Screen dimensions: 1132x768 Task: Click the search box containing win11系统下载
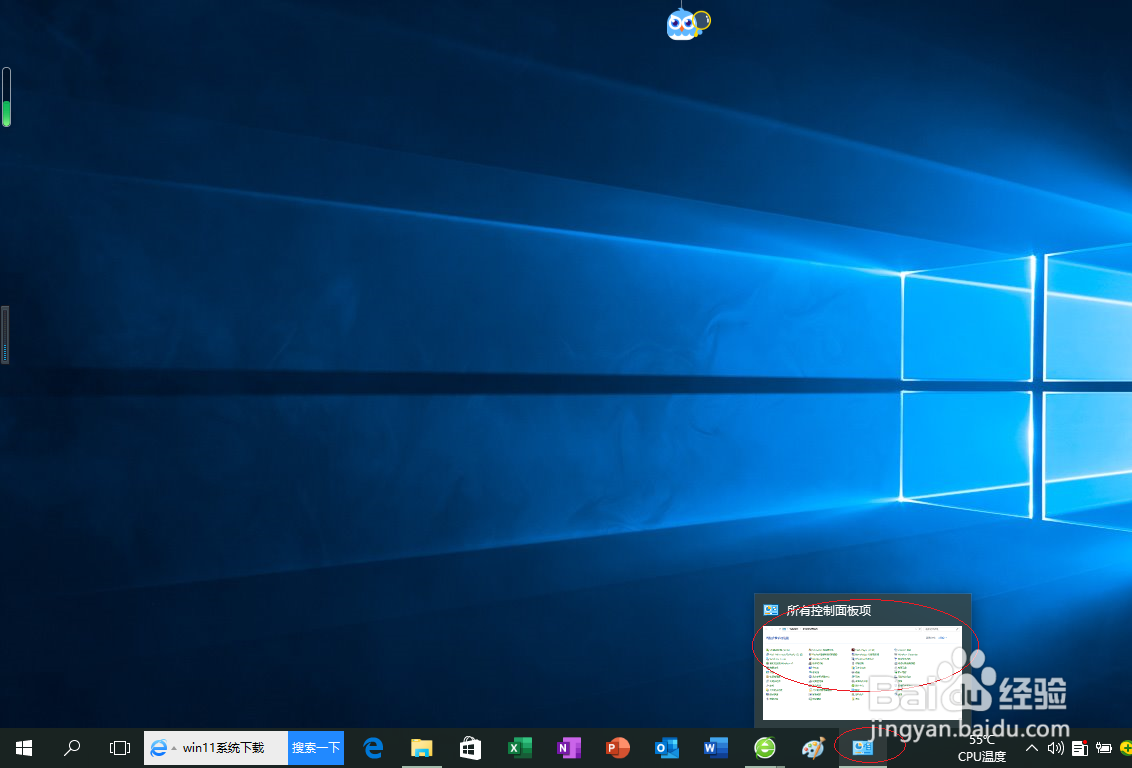coord(216,748)
